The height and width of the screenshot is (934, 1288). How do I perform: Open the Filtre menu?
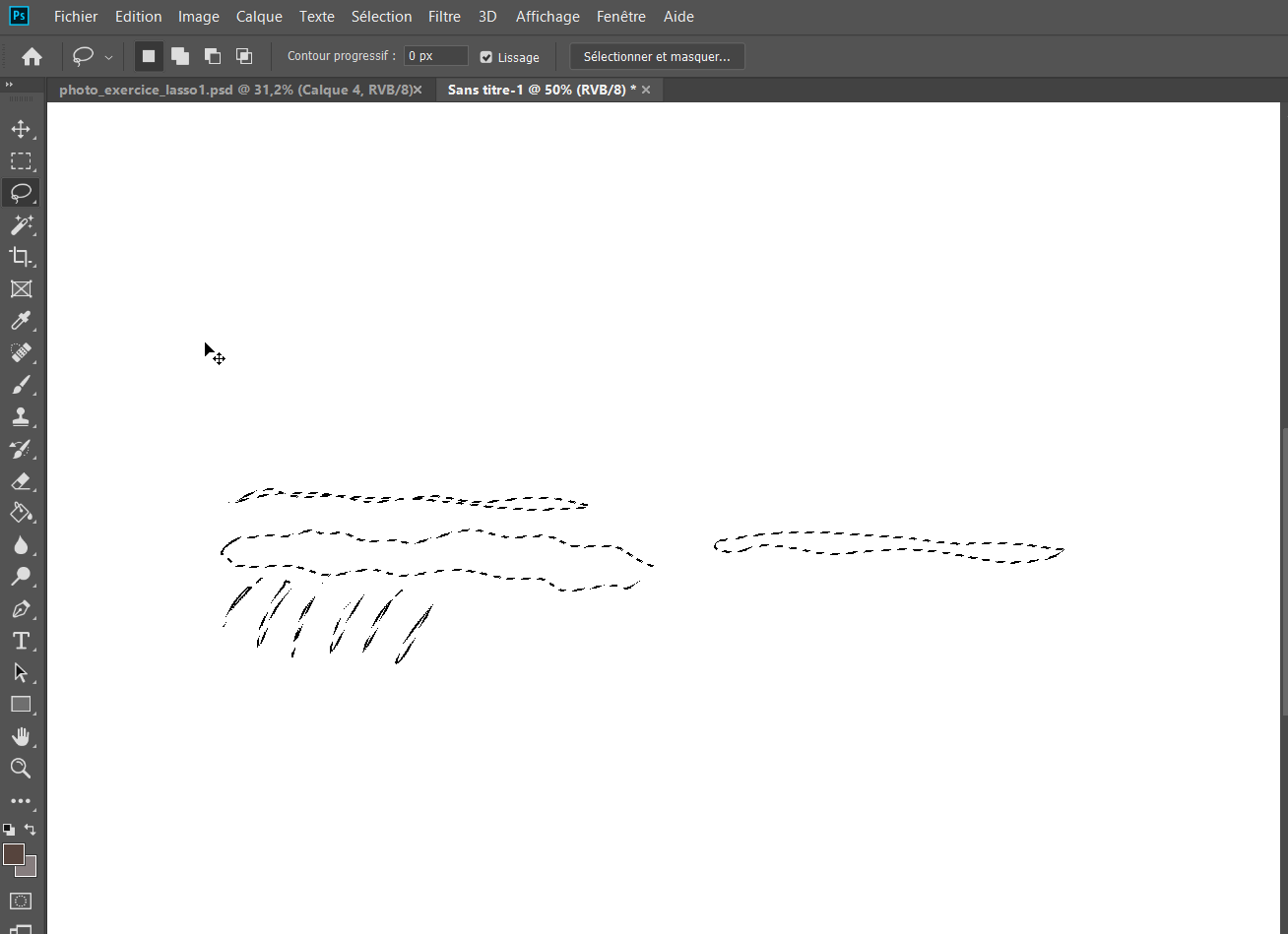pyautogui.click(x=444, y=16)
